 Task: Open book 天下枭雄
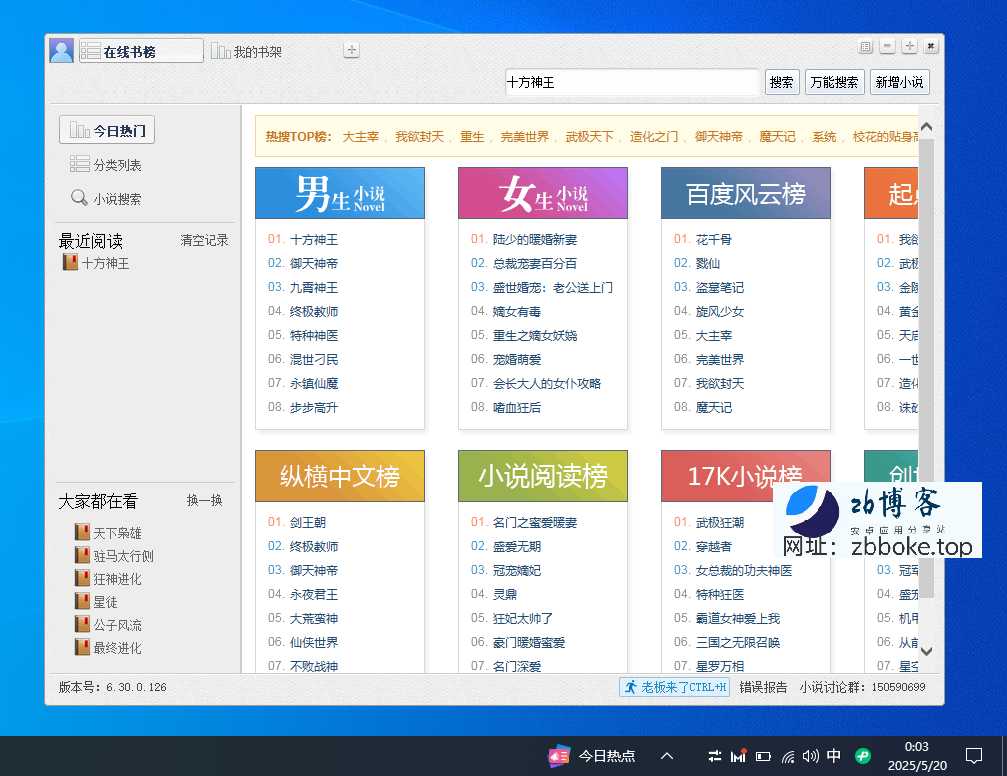pos(108,533)
